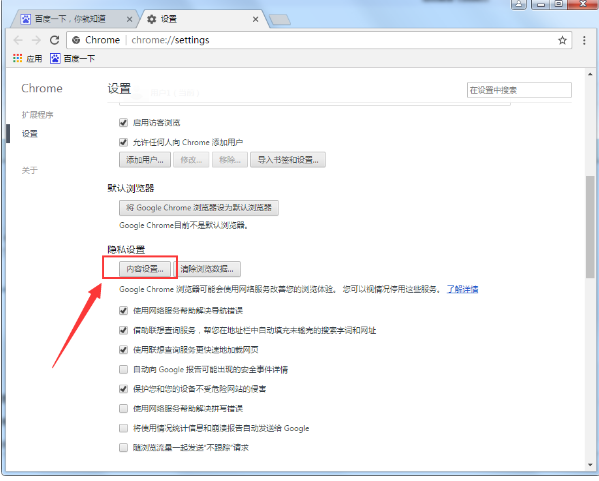Open 关于 in the sidebar
This screenshot has height=481, width=599.
(29, 170)
